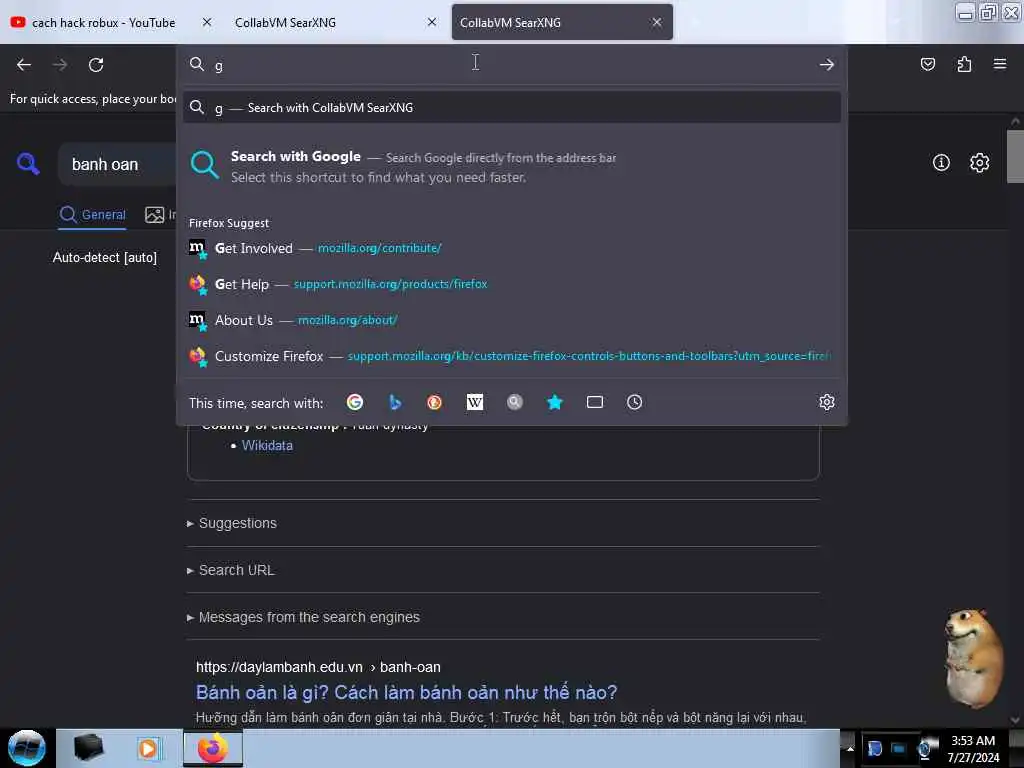Select the active CollabVM SearXNG tab
This screenshot has width=1024, height=768.
[x=562, y=22]
